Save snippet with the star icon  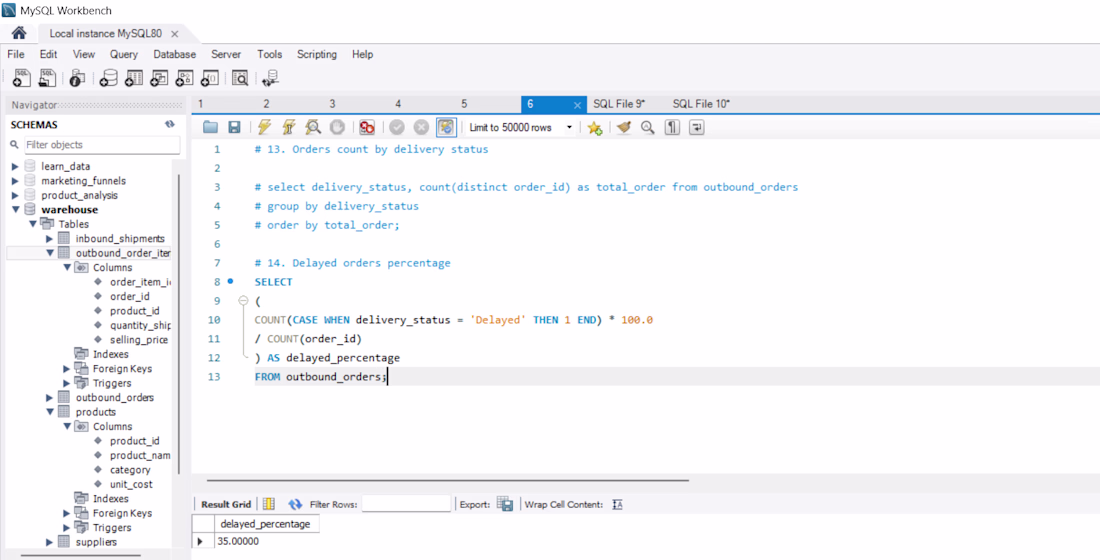pos(595,128)
